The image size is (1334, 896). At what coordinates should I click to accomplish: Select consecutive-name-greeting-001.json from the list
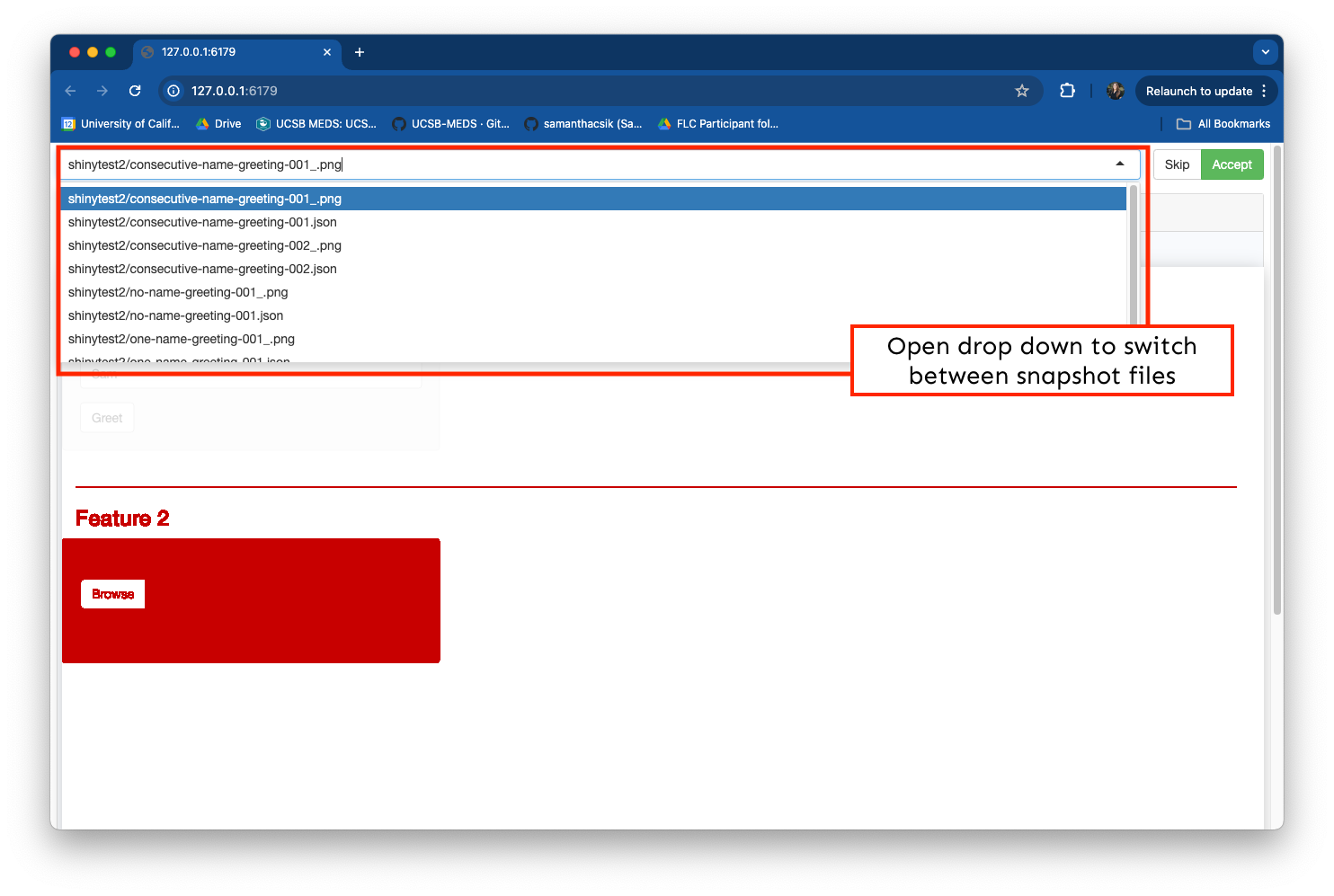click(202, 222)
